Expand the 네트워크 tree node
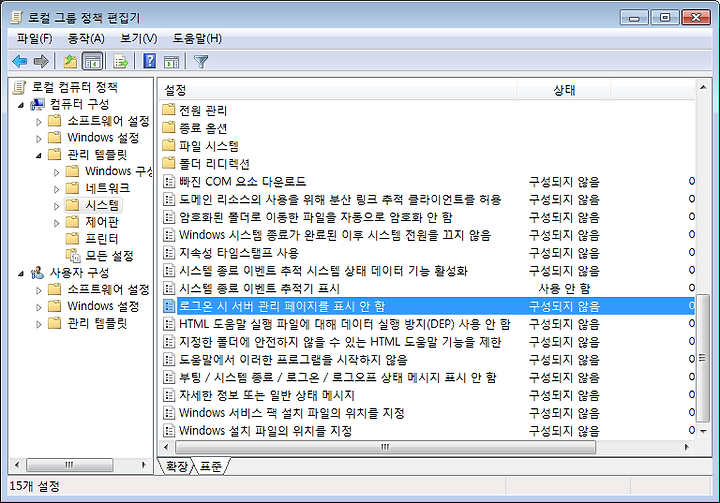 click(x=56, y=189)
